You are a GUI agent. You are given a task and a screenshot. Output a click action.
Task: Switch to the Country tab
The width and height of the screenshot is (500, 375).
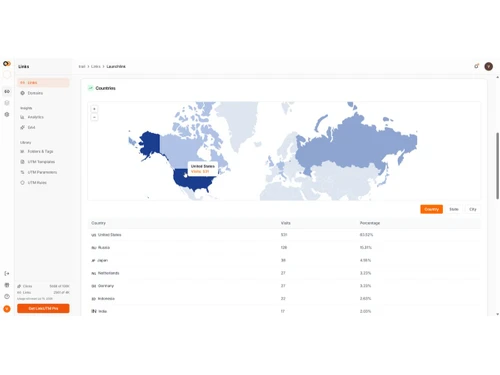point(431,209)
